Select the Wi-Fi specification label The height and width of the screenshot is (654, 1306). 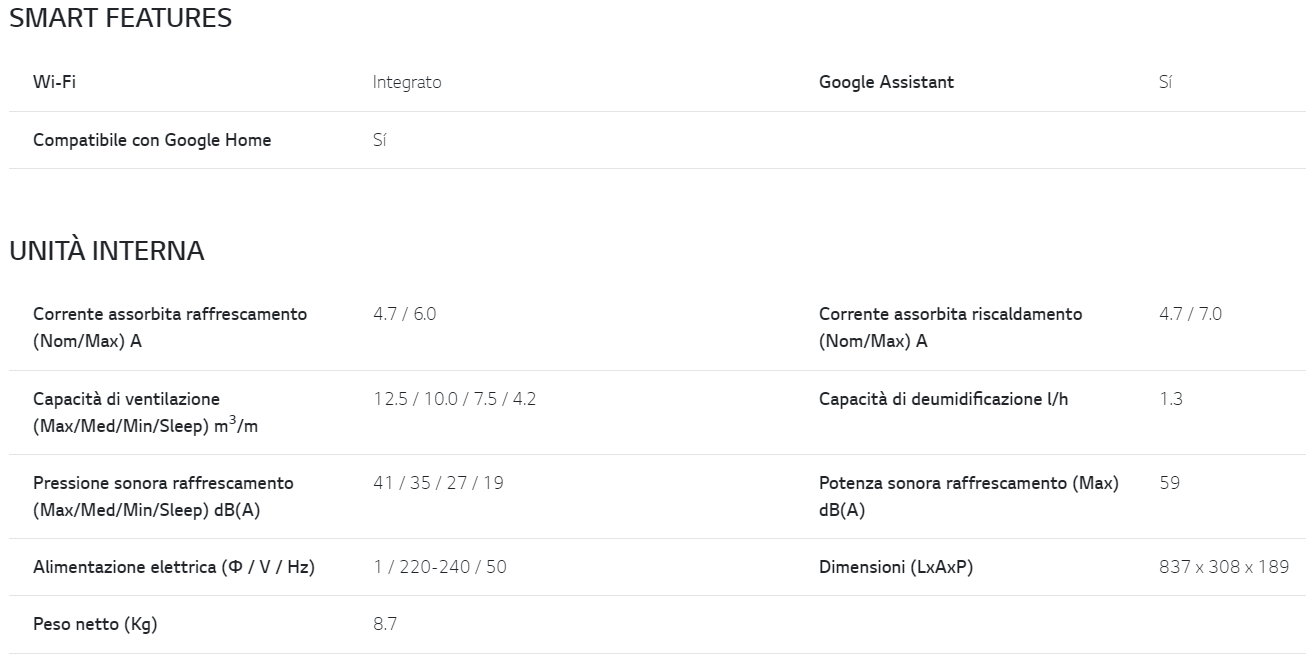tap(54, 82)
